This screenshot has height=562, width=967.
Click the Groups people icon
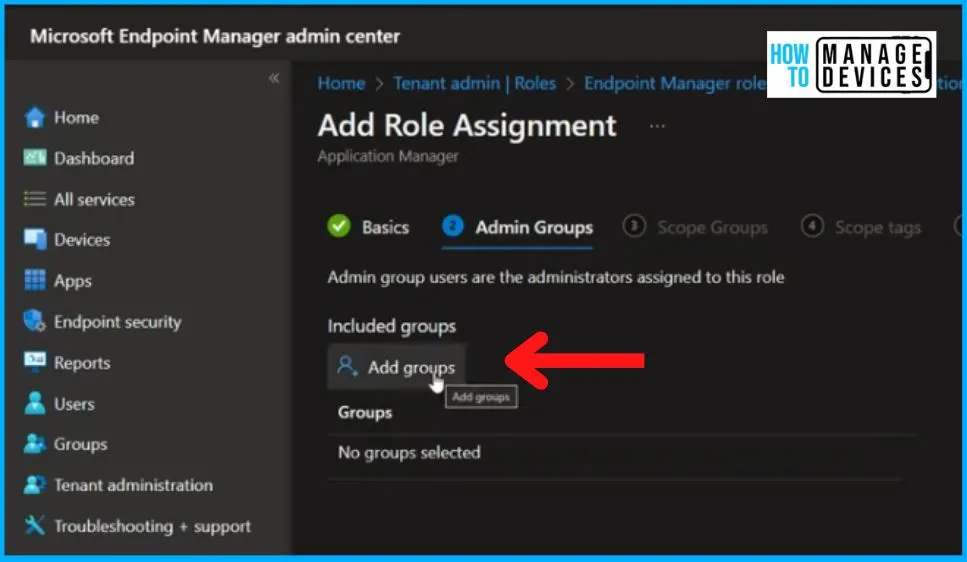(35, 444)
